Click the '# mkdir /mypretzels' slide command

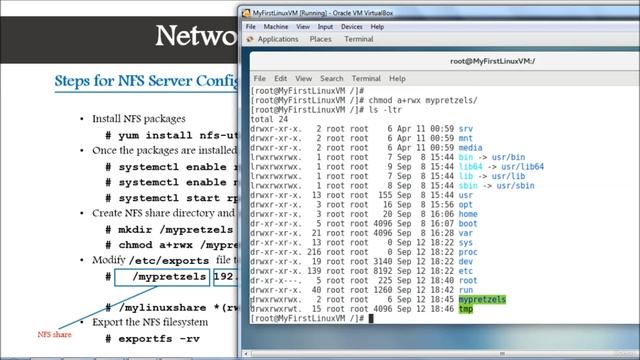pyautogui.click(x=169, y=230)
